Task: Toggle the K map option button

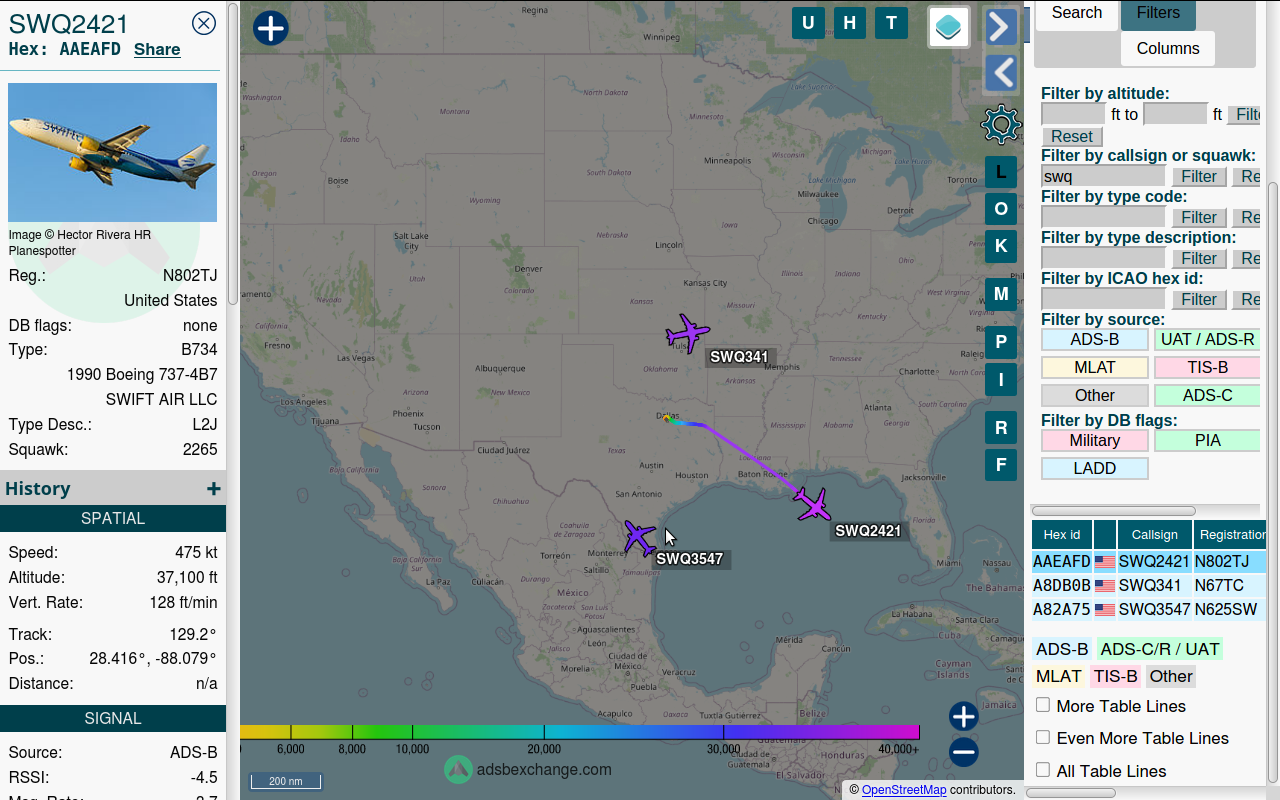Action: [x=1001, y=246]
